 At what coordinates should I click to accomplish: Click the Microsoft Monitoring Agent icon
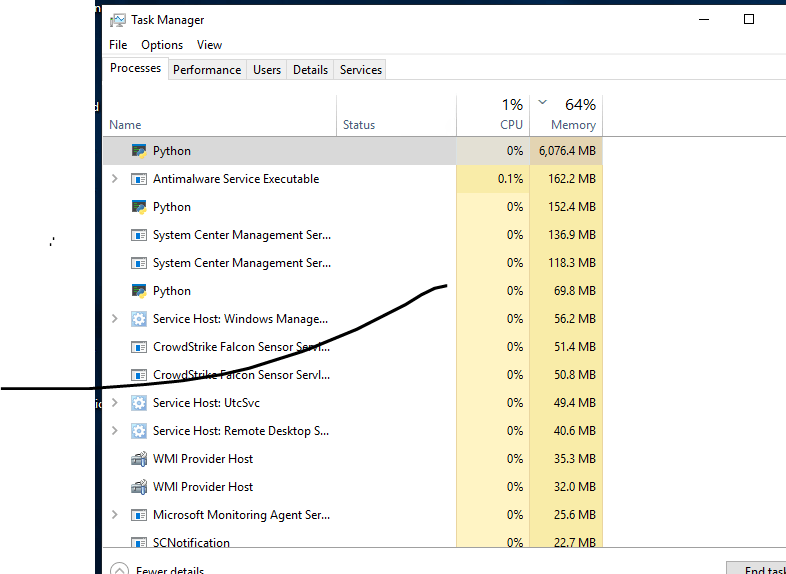139,515
